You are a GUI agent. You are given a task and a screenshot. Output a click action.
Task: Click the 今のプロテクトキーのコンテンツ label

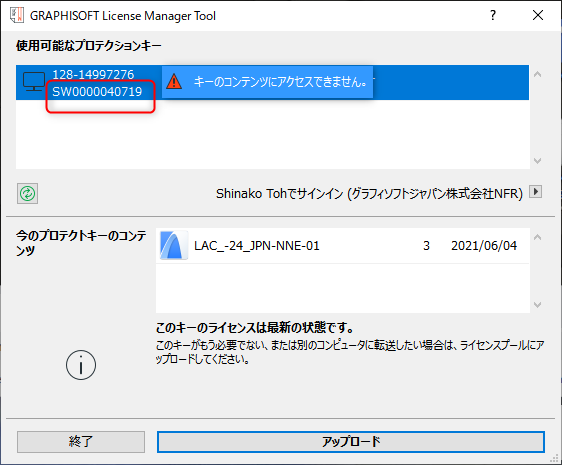81,243
